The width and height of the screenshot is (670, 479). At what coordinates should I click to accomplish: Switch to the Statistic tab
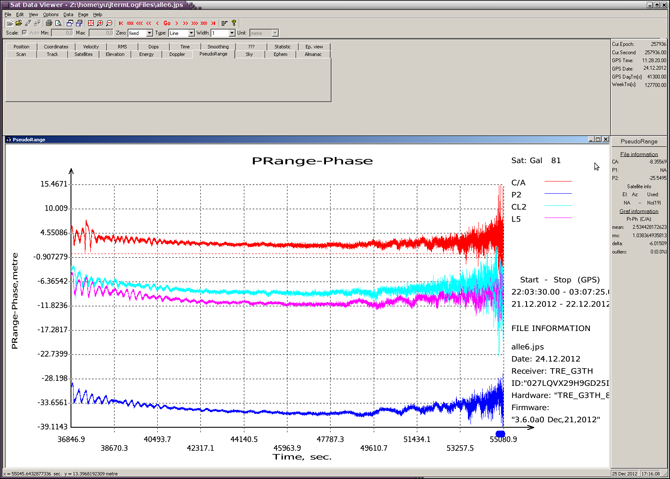pyautogui.click(x=282, y=47)
